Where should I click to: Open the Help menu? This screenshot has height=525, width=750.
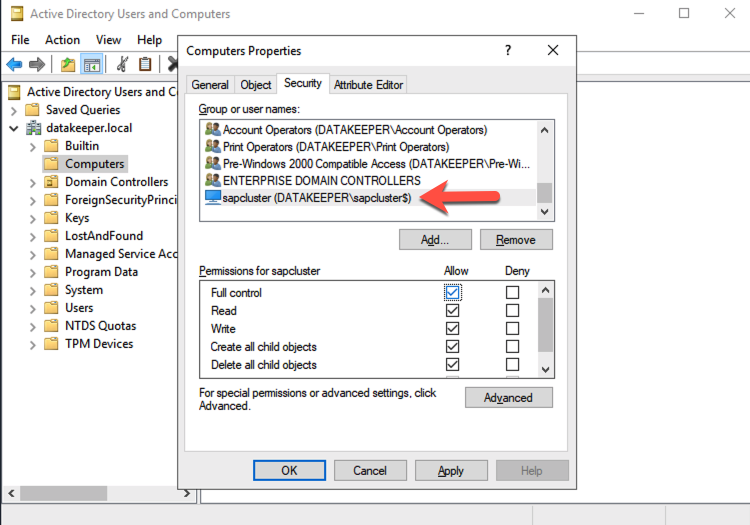149,40
